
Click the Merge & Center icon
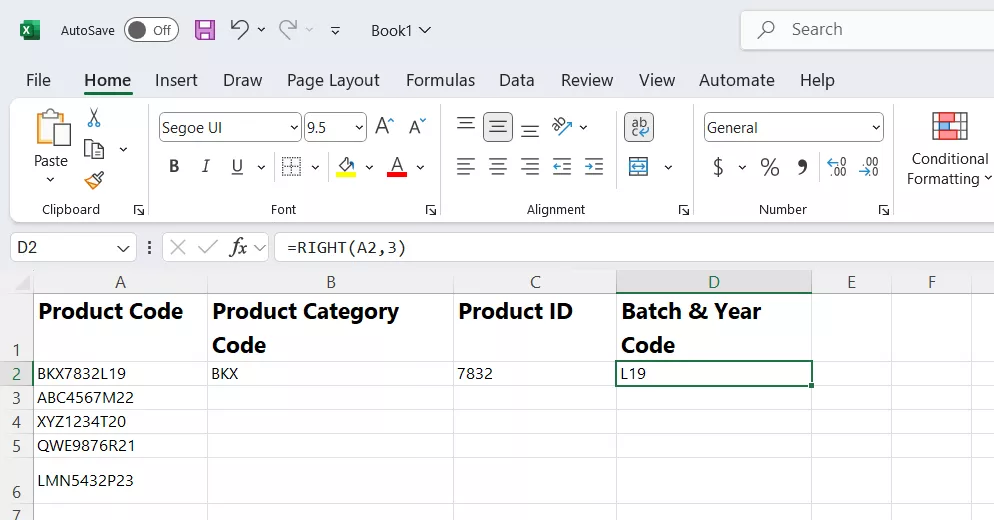(639, 166)
